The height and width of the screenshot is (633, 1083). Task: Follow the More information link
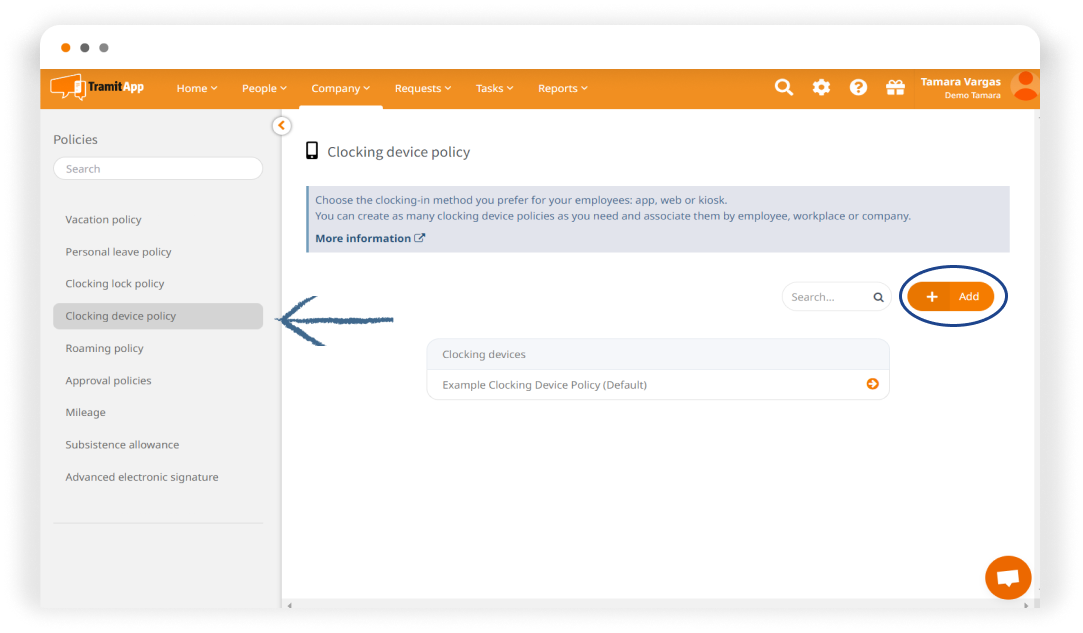pos(369,238)
